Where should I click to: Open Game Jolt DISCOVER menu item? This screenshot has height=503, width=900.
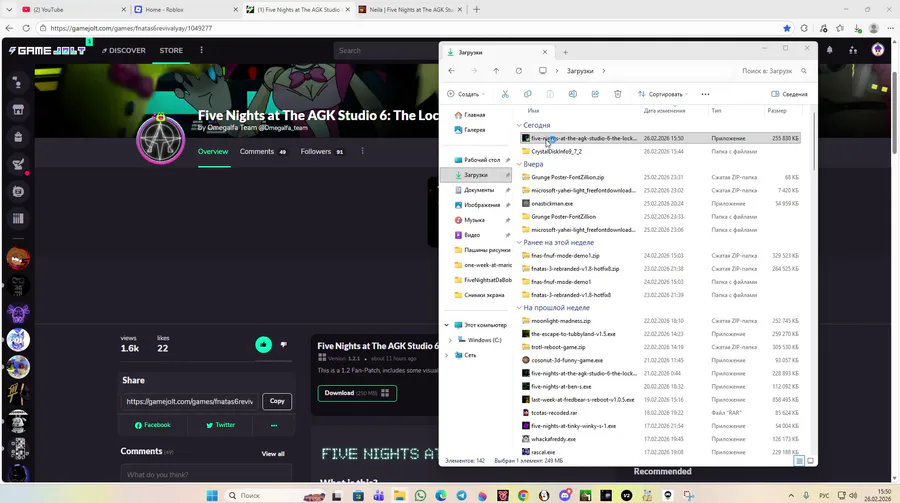pos(124,51)
